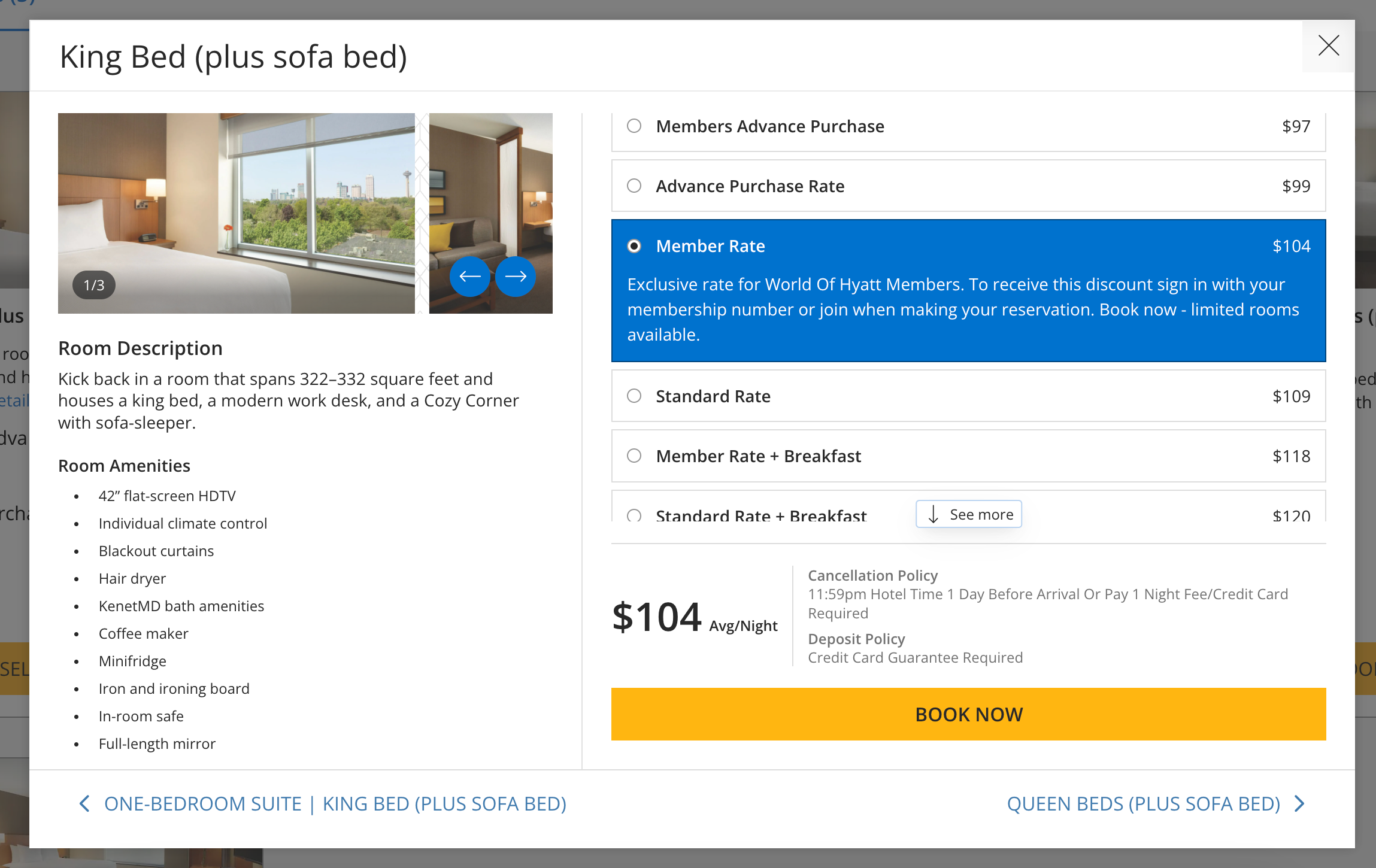Image resolution: width=1376 pixels, height=868 pixels.
Task: Navigate to Queen Beds (plus sofa bed)
Action: coord(1143,803)
